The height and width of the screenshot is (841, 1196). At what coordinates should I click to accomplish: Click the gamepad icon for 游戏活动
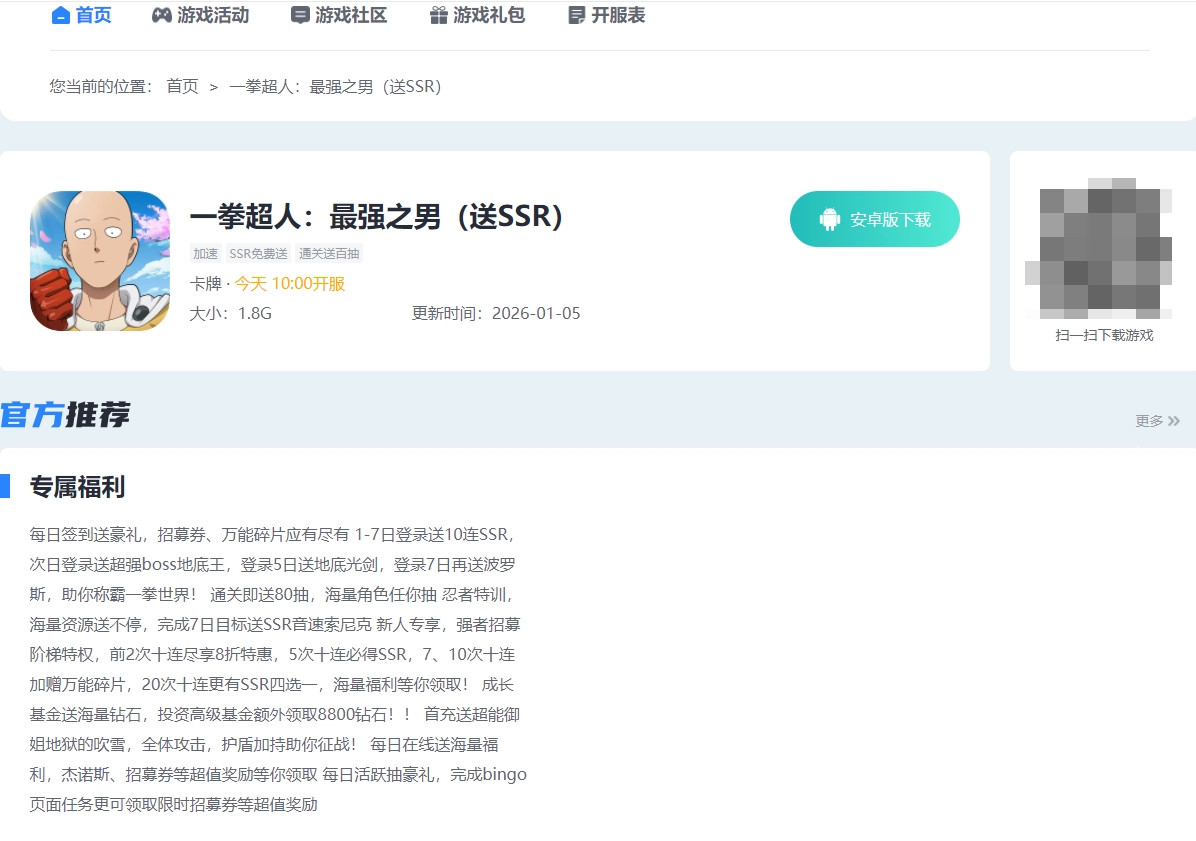click(x=161, y=16)
